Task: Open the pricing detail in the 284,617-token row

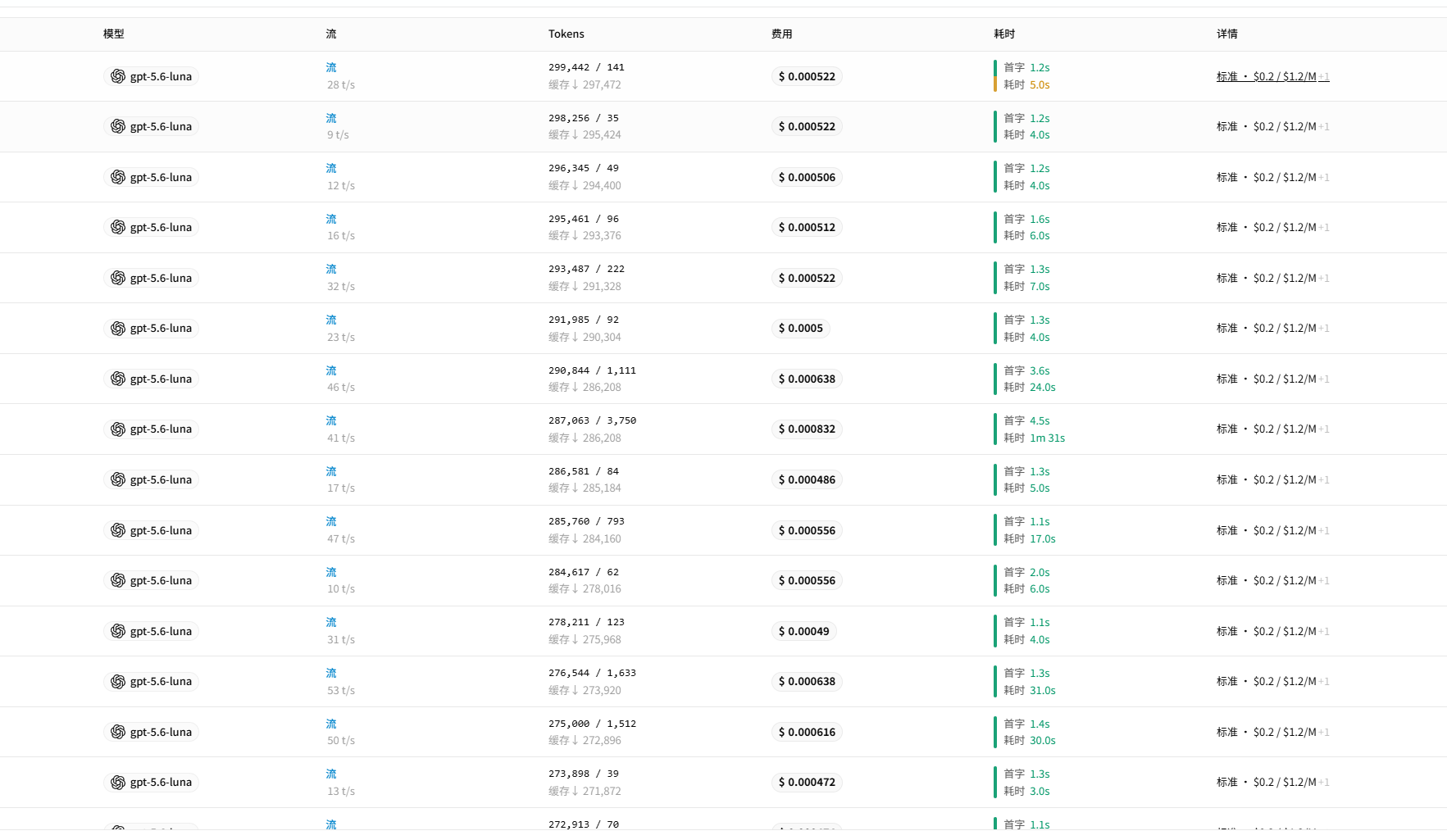Action: click(x=1272, y=580)
